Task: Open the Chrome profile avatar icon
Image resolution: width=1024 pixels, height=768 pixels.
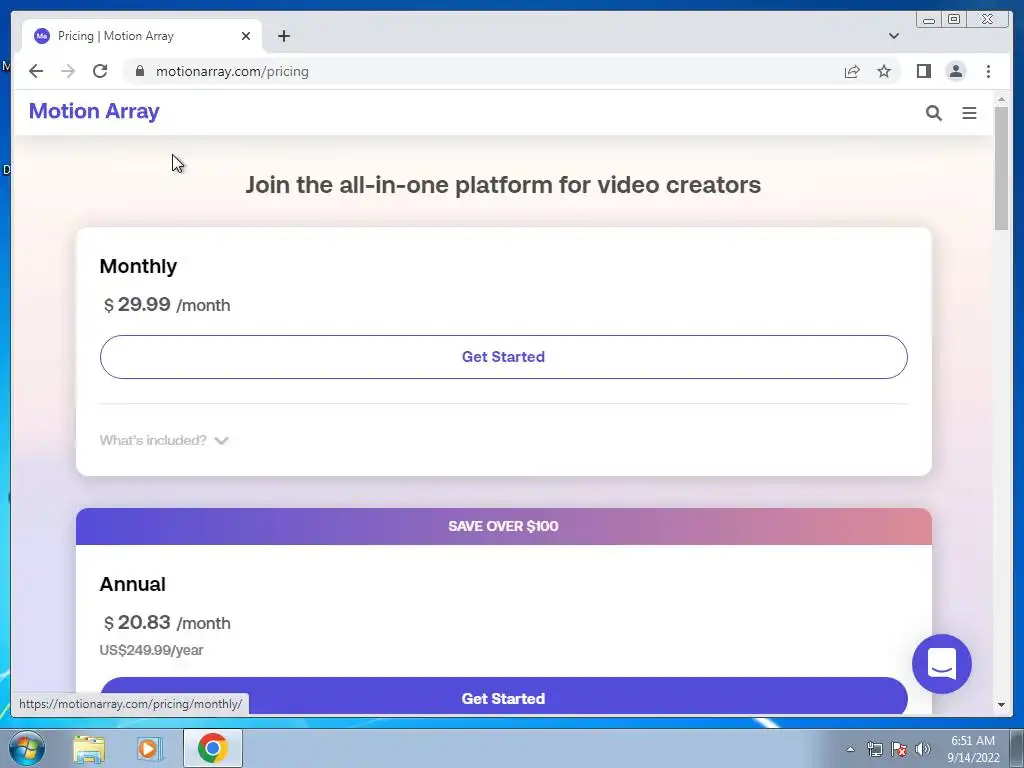Action: point(955,71)
